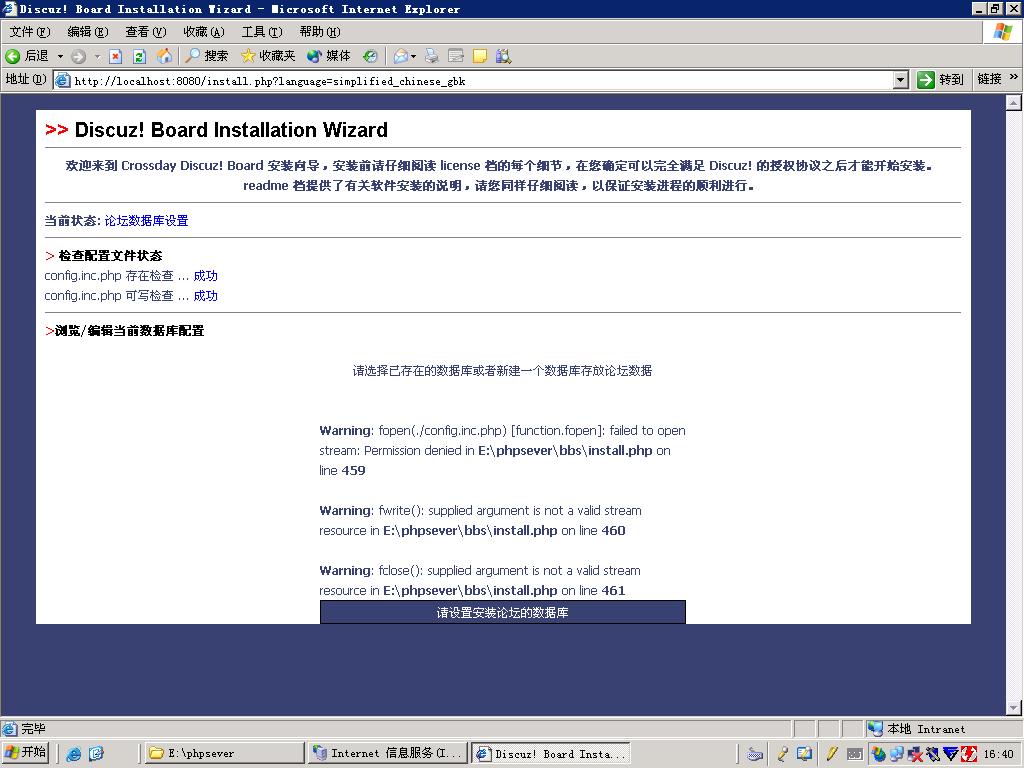Click the Research binoculars icon
Screen dimensions: 1024x768
503,56
